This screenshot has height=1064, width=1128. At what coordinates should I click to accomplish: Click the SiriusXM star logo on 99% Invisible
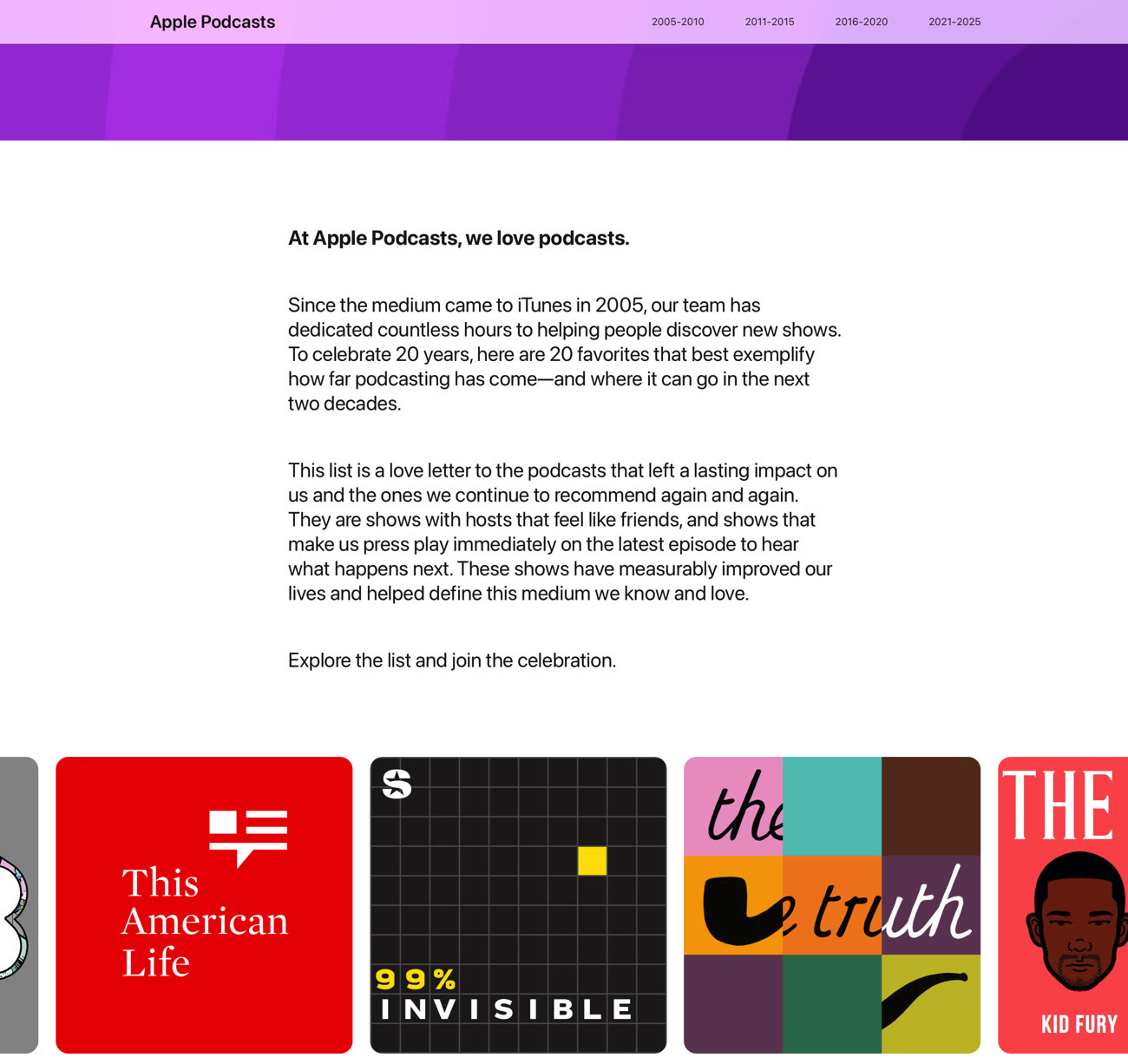pos(397,784)
